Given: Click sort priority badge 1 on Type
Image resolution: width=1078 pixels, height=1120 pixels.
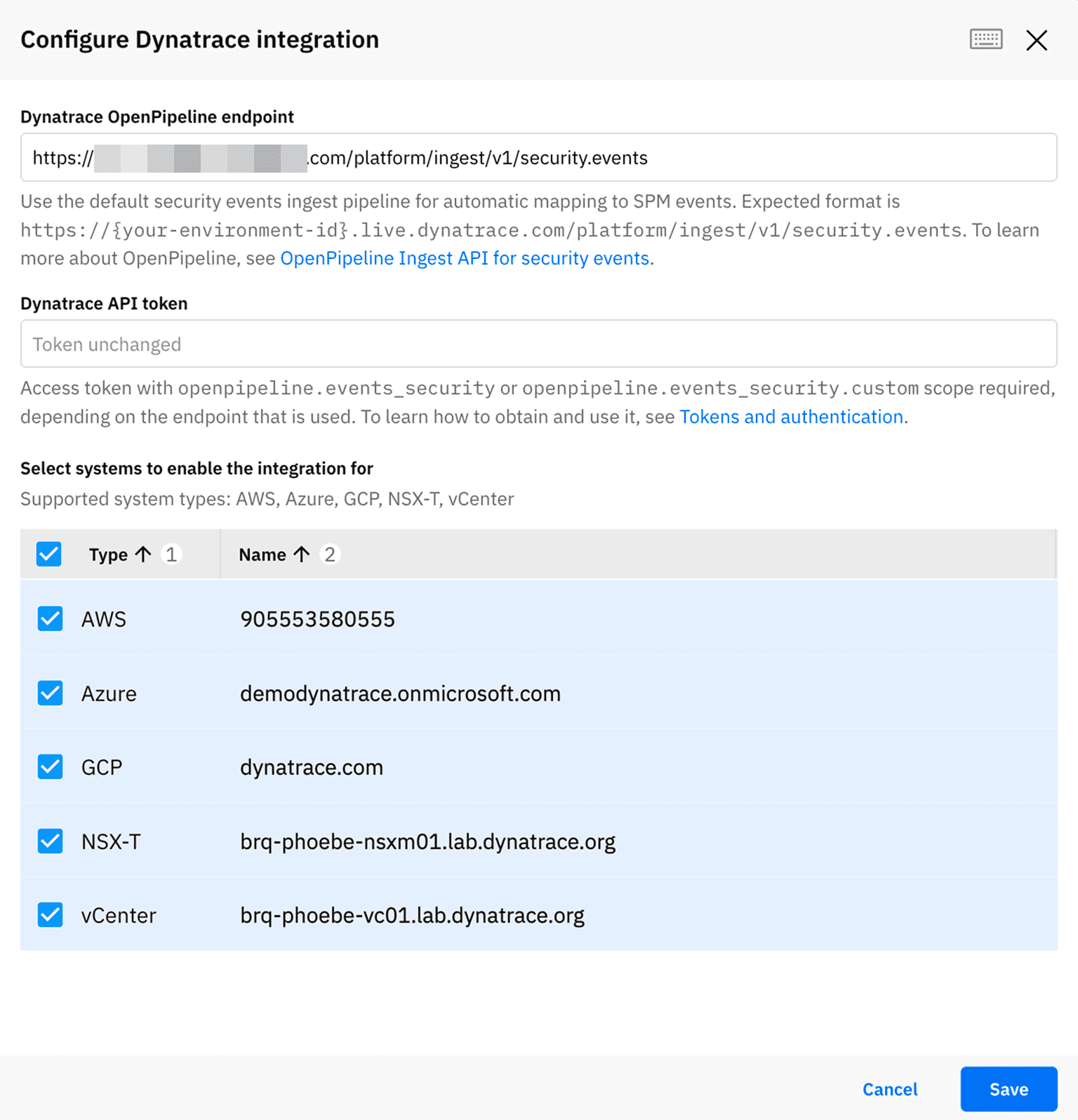Looking at the screenshot, I should click(171, 554).
